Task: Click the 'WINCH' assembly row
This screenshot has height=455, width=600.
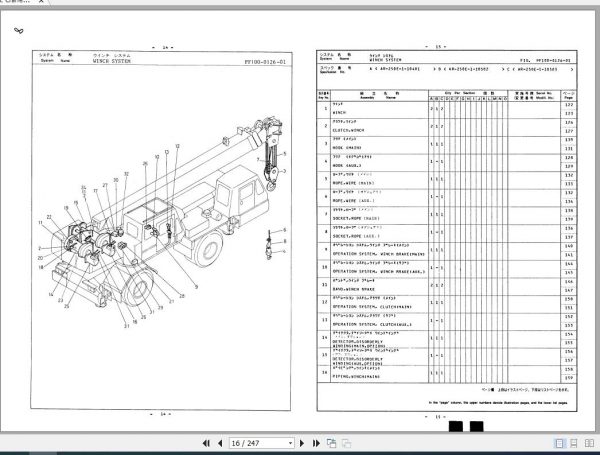Action: pos(447,109)
